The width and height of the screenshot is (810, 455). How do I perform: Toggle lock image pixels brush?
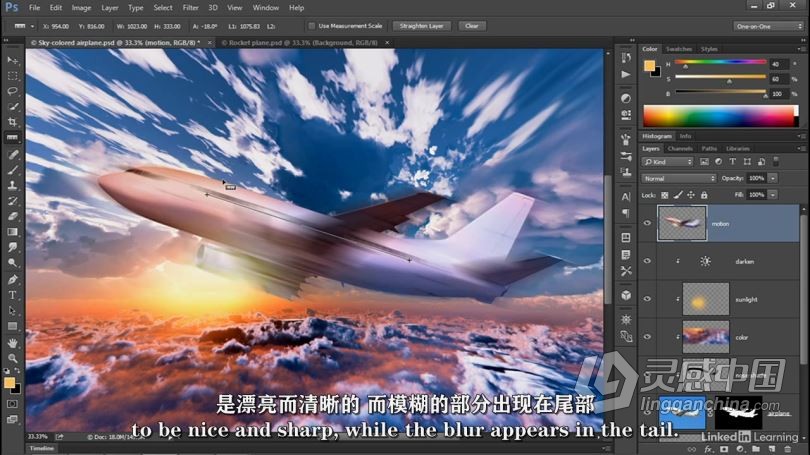click(678, 195)
